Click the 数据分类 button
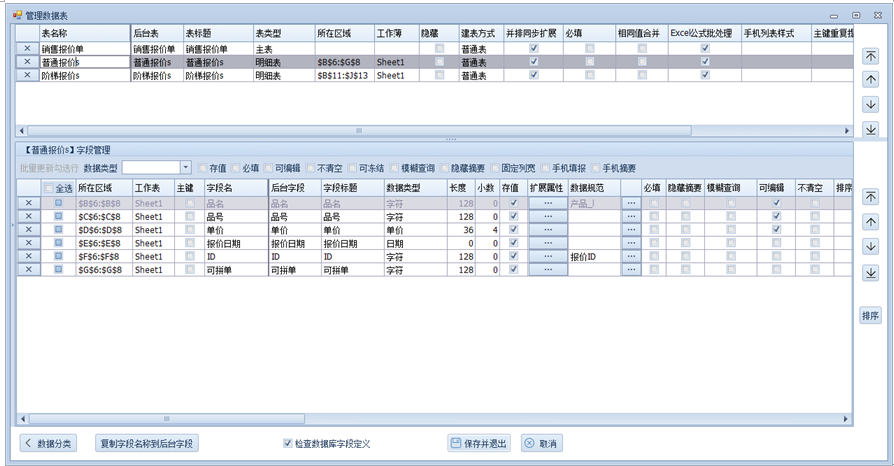894x466 pixels. [x=47, y=443]
